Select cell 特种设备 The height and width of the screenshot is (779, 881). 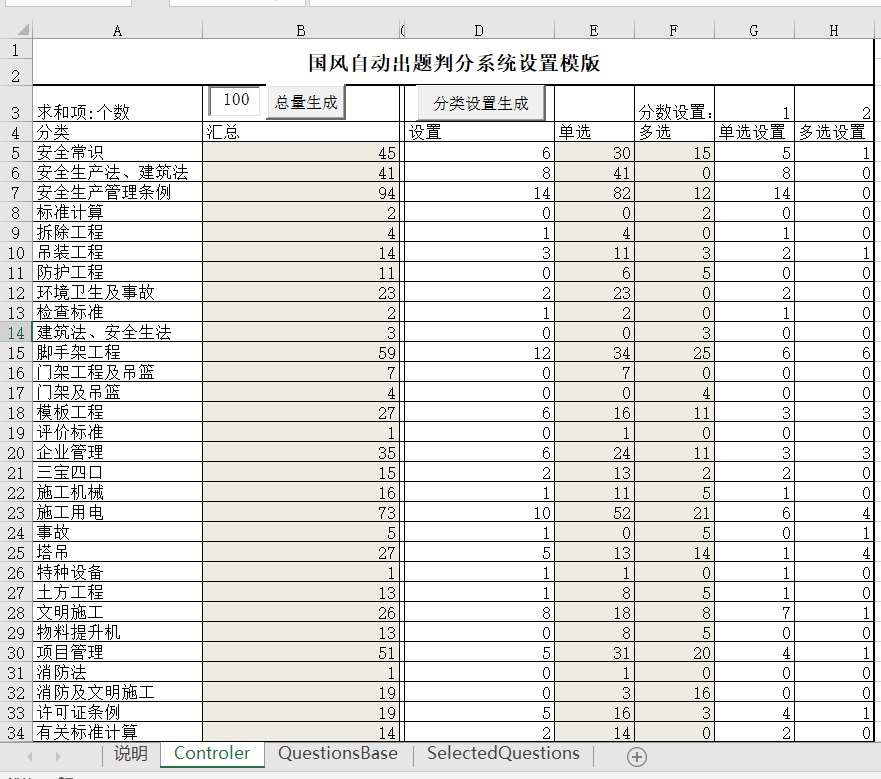pyautogui.click(x=117, y=572)
